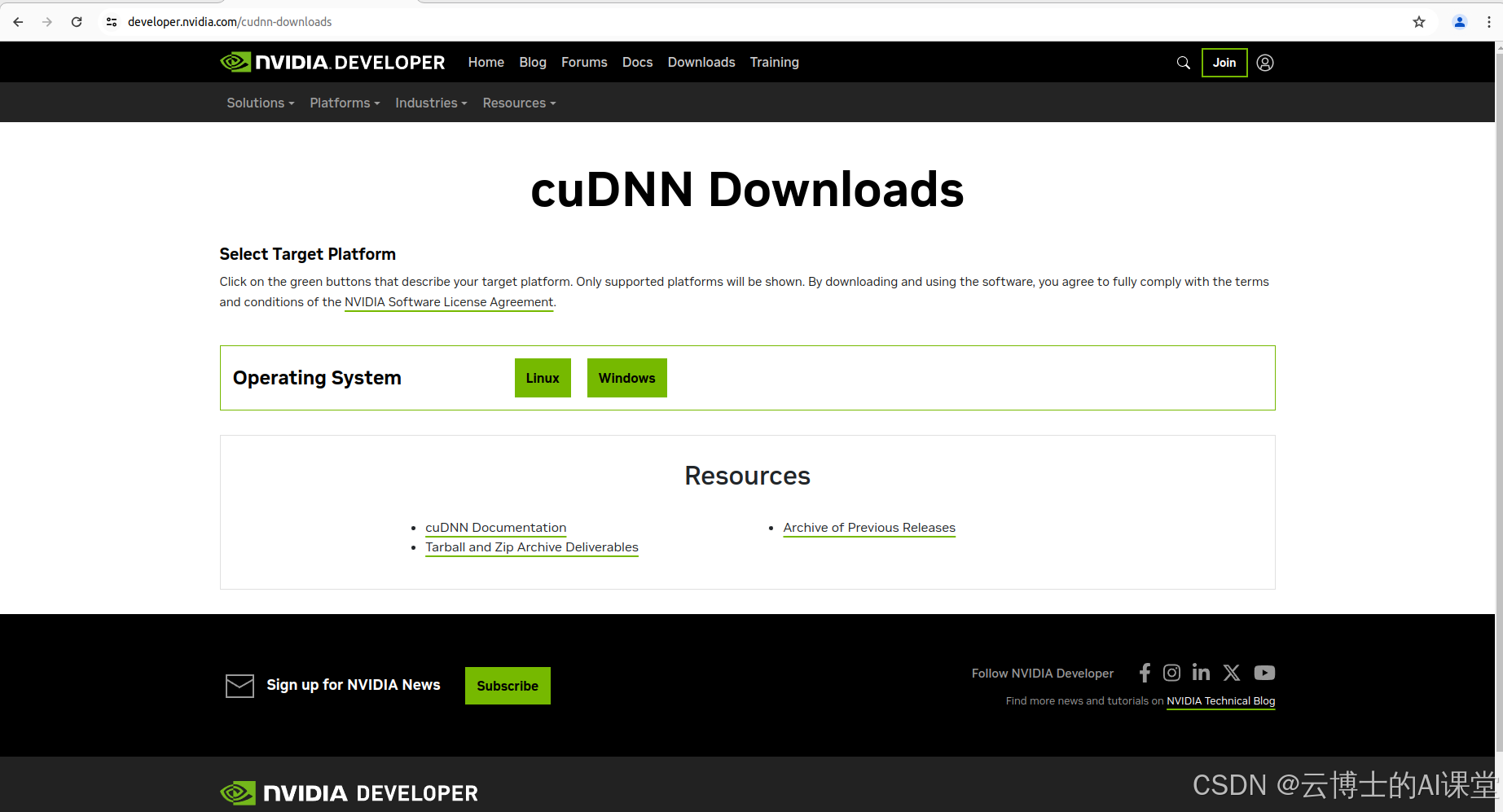Viewport: 1503px width, 812px height.
Task: Open NVIDIA Technical Blog link
Action: pos(1220,701)
